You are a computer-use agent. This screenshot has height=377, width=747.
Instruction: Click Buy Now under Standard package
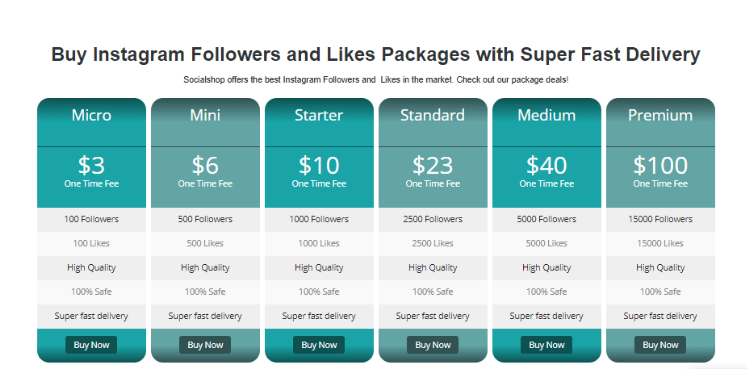[433, 345]
